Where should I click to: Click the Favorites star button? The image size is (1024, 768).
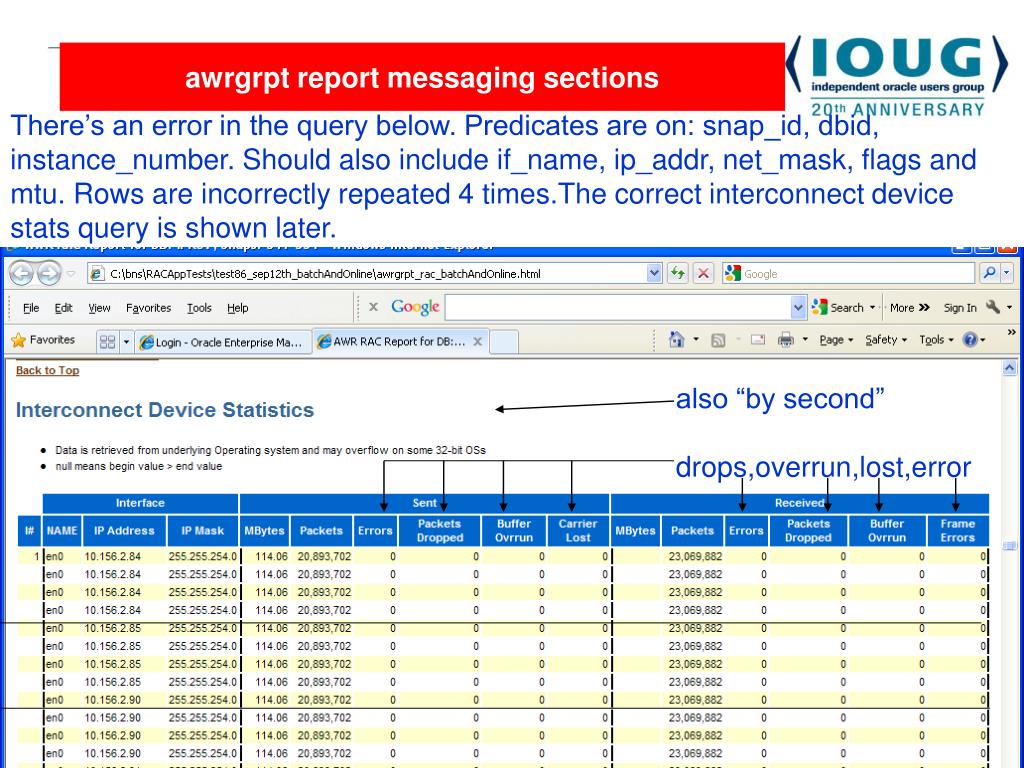(43, 340)
